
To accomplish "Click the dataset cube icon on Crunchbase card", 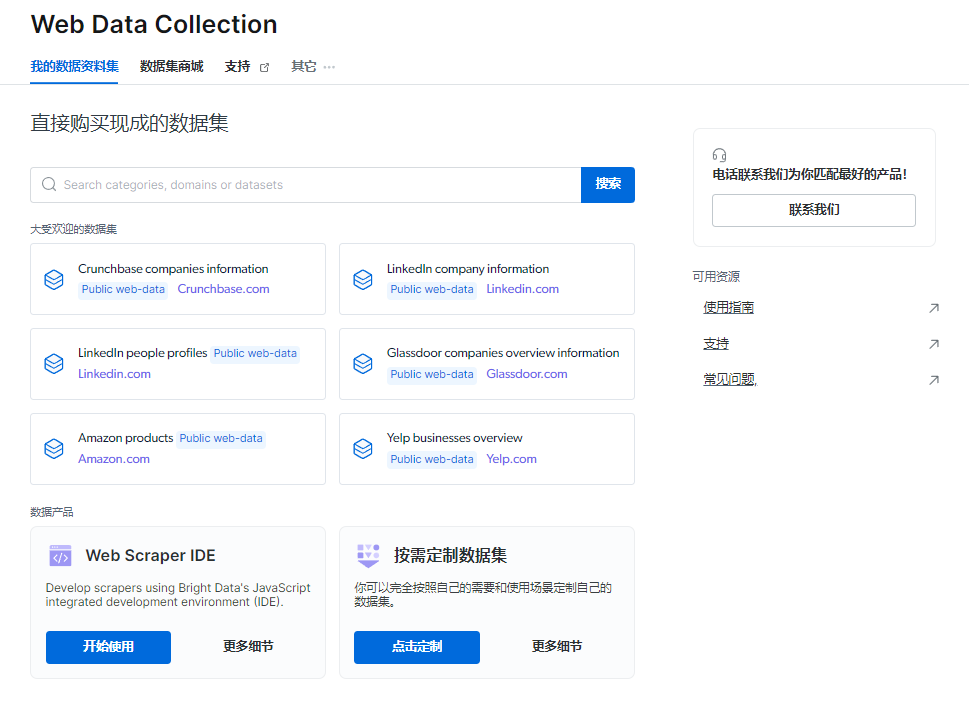I will tap(54, 279).
